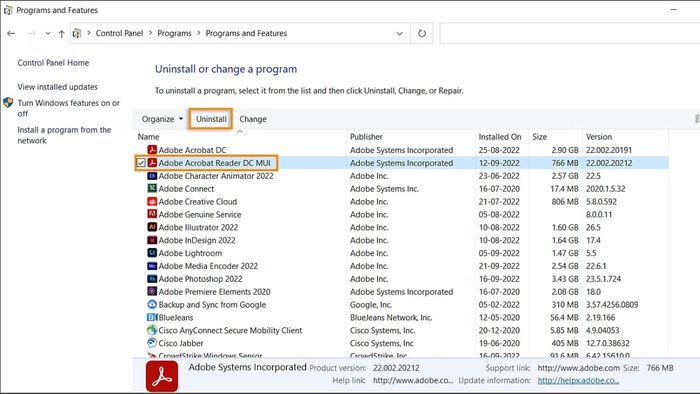Uncheck the Adobe Acrobat Reader DC MUI checkbox
700x394 pixels.
[x=141, y=163]
